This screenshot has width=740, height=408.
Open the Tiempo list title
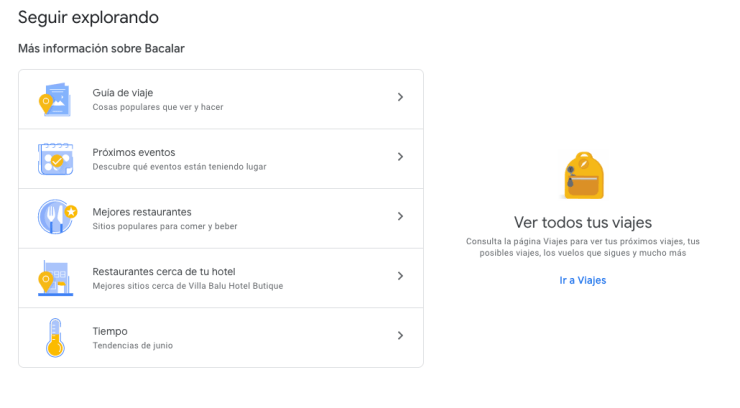click(x=110, y=331)
